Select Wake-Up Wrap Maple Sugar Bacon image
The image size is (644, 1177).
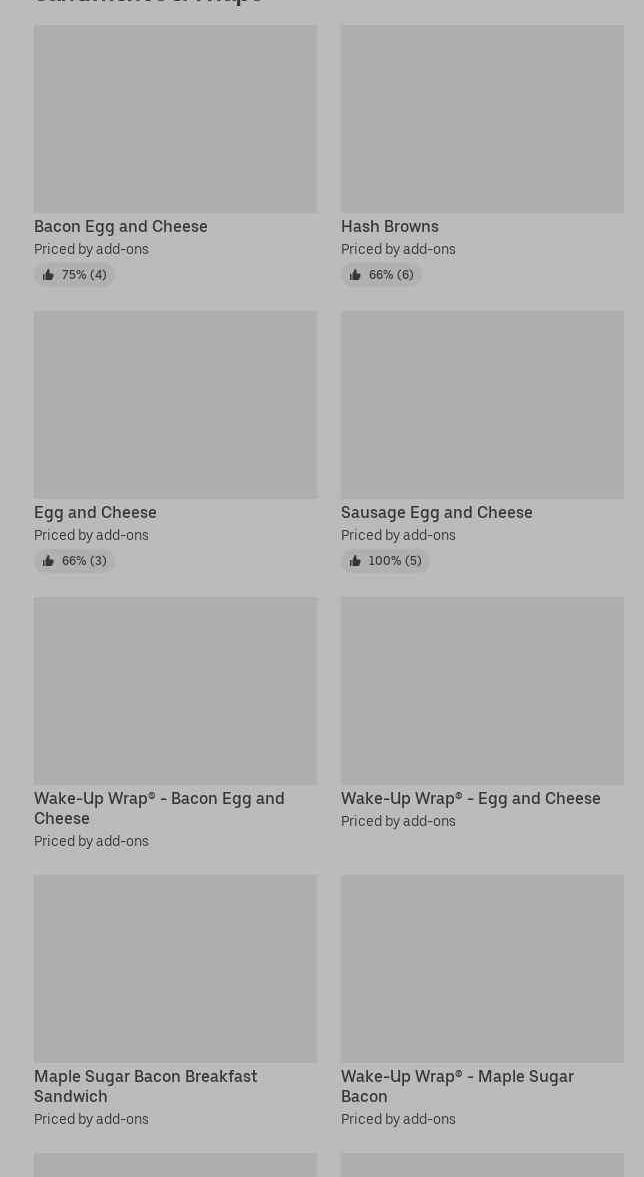482,969
